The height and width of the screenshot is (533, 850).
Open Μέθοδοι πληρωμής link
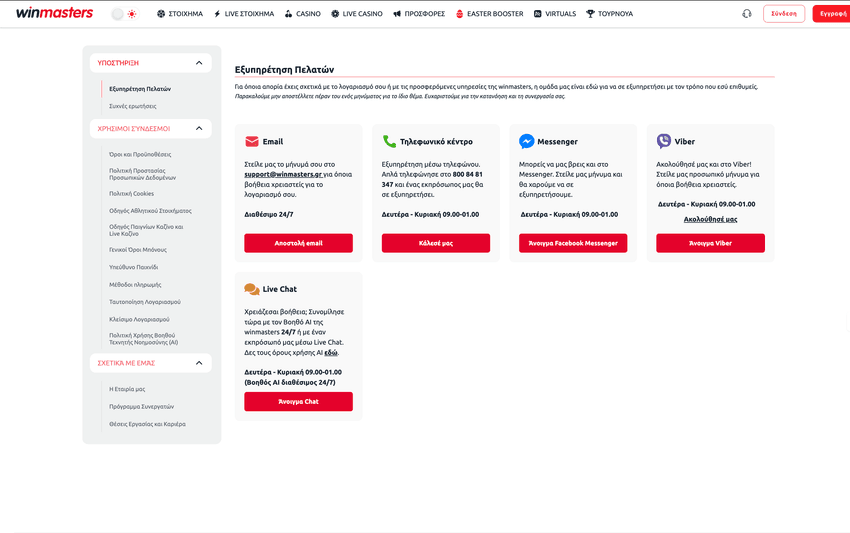click(x=135, y=285)
